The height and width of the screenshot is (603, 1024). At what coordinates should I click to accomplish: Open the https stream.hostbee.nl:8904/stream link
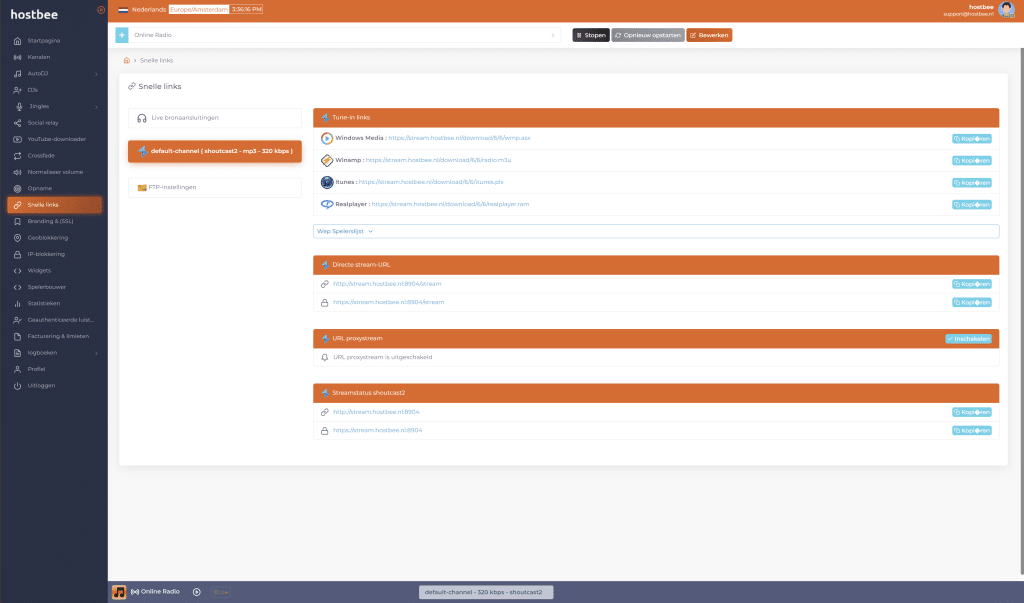click(x=388, y=302)
